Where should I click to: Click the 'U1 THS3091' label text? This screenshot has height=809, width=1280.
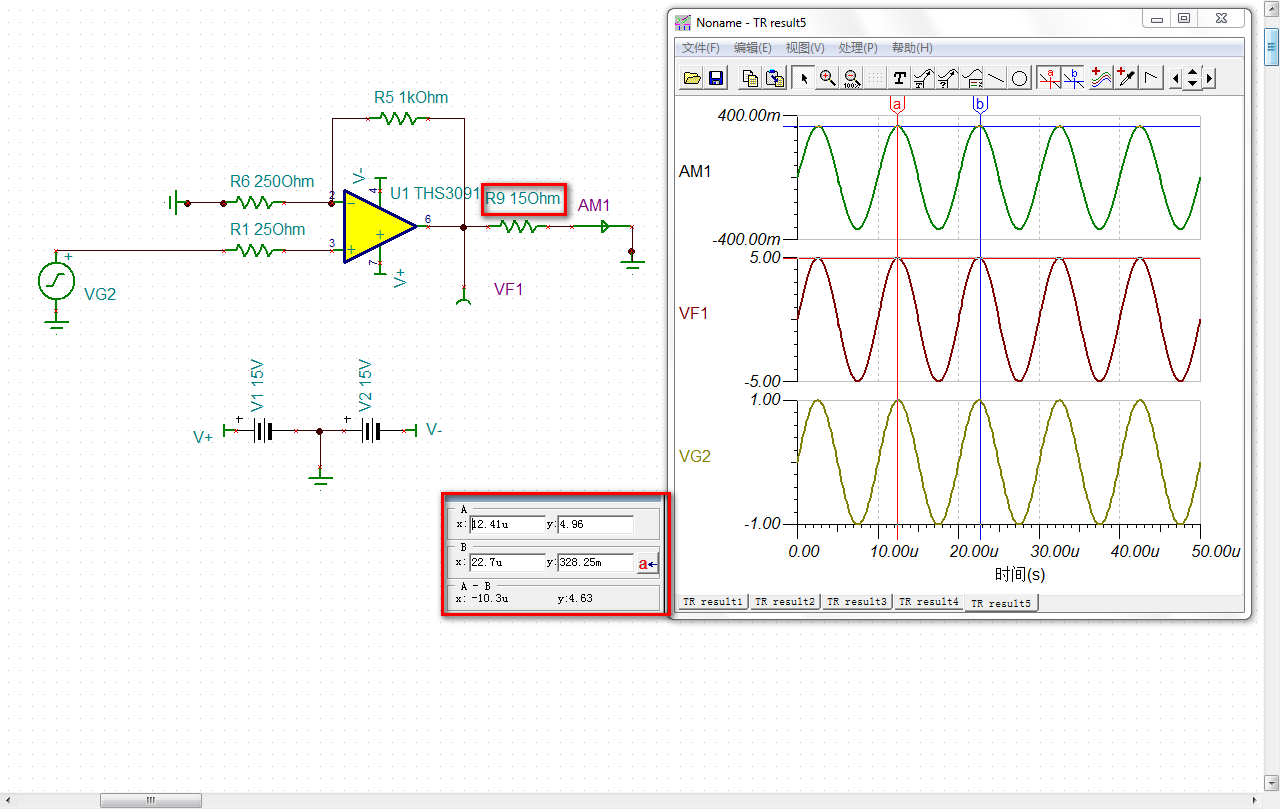coord(436,193)
